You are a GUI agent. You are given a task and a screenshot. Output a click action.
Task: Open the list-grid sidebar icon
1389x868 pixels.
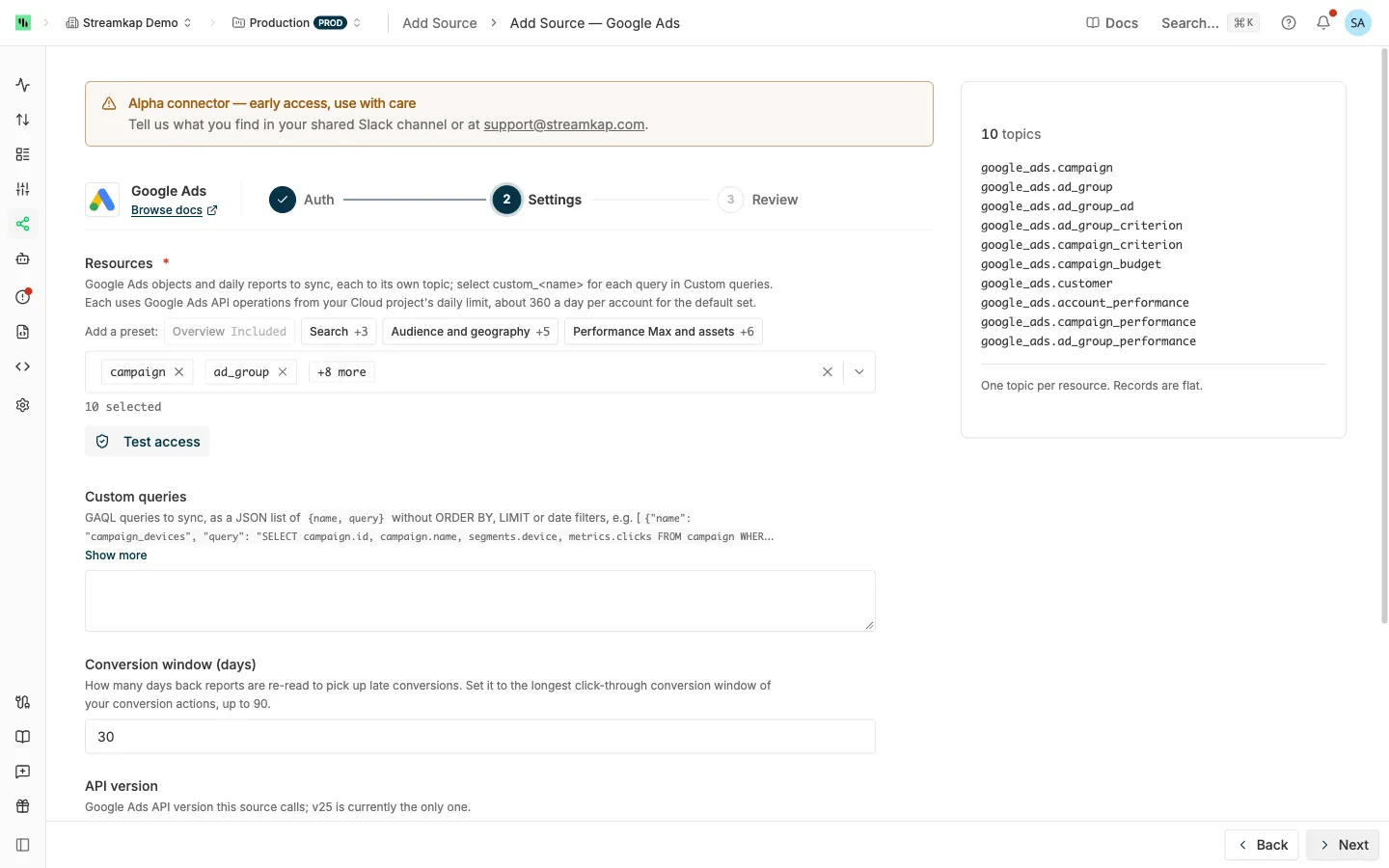coord(23,154)
